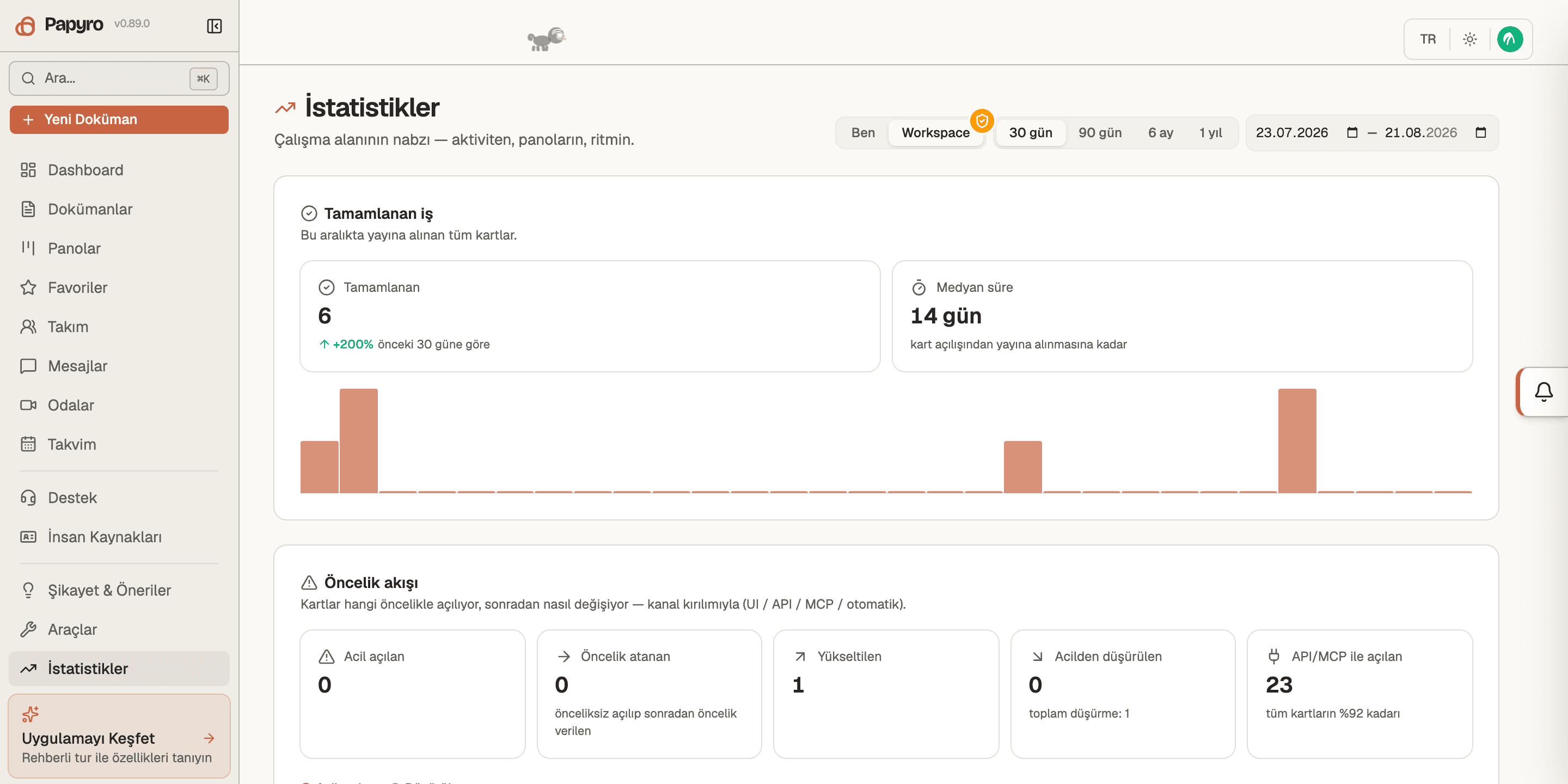Open Şikayet & Öneriler page
The width and height of the screenshot is (1568, 784).
pos(119,590)
